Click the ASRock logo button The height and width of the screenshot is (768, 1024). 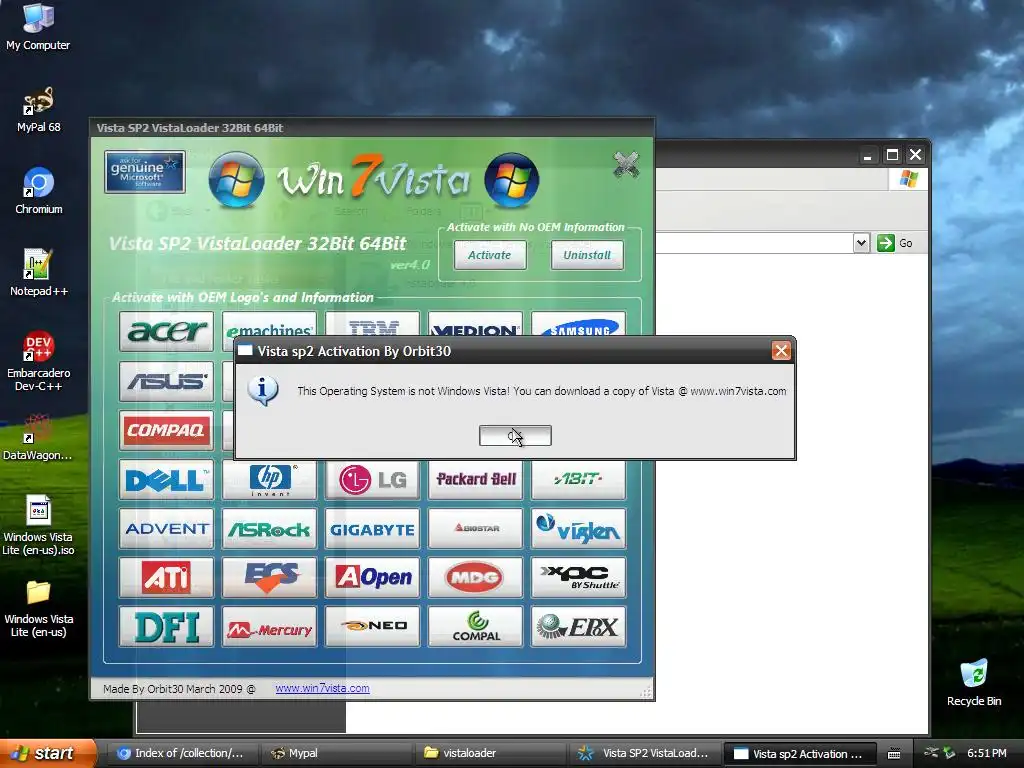(270, 528)
